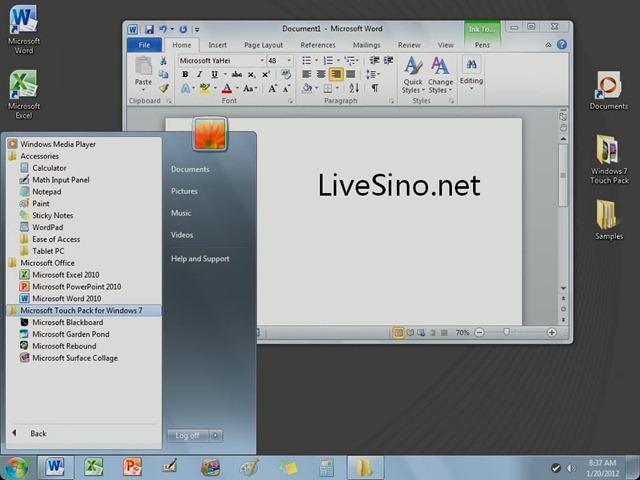Toggle Align Text Left
The image size is (640, 480).
(307, 74)
